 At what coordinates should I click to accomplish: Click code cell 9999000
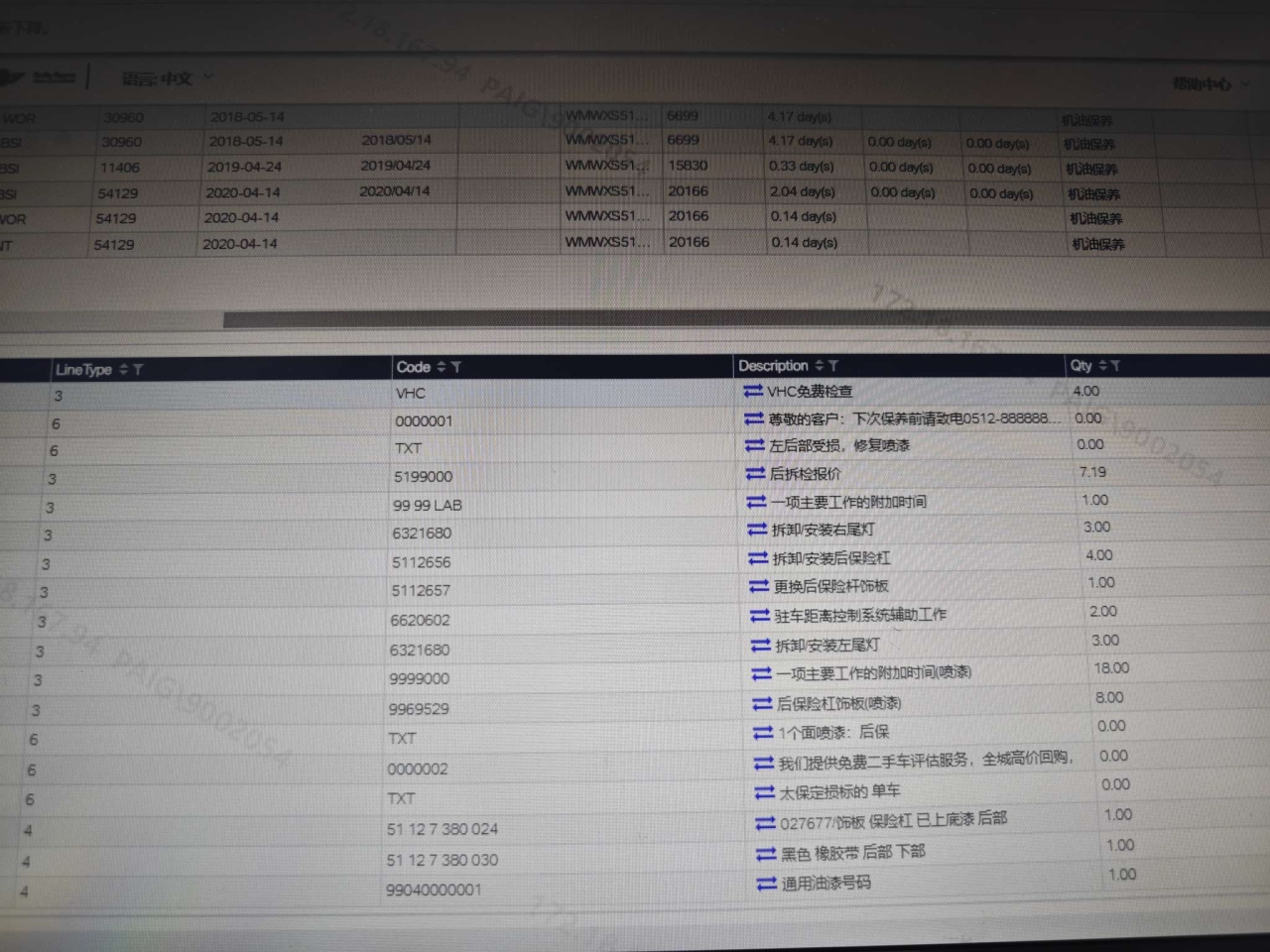[419, 679]
